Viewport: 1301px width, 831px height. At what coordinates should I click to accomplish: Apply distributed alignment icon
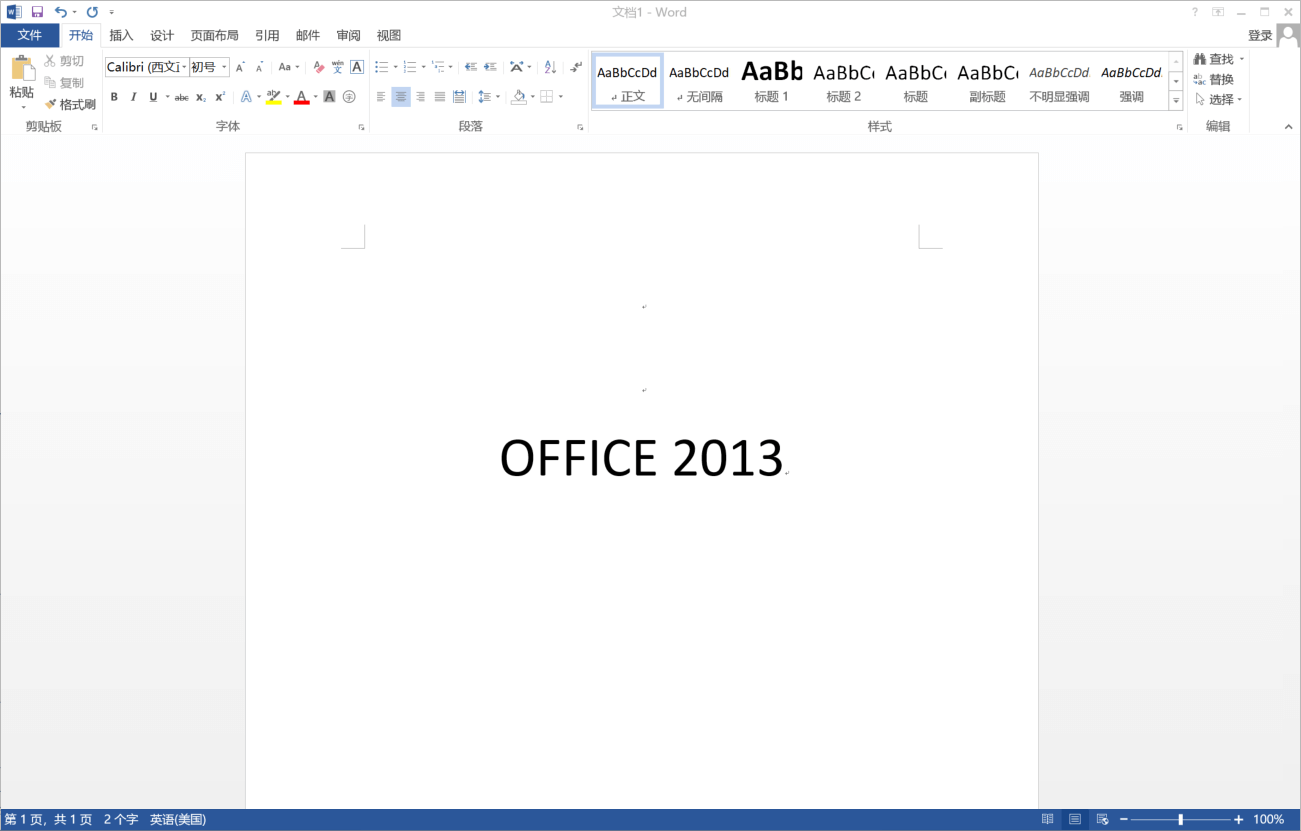coord(459,97)
